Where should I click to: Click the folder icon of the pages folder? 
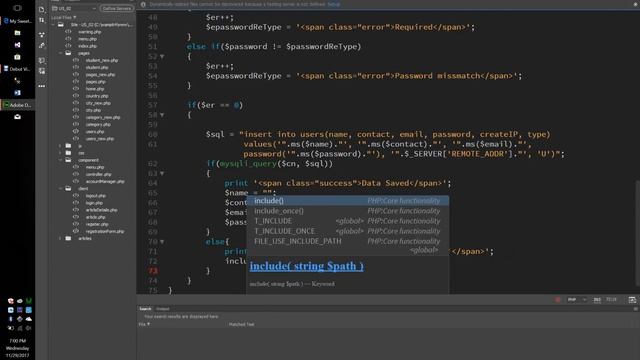(x=68, y=53)
